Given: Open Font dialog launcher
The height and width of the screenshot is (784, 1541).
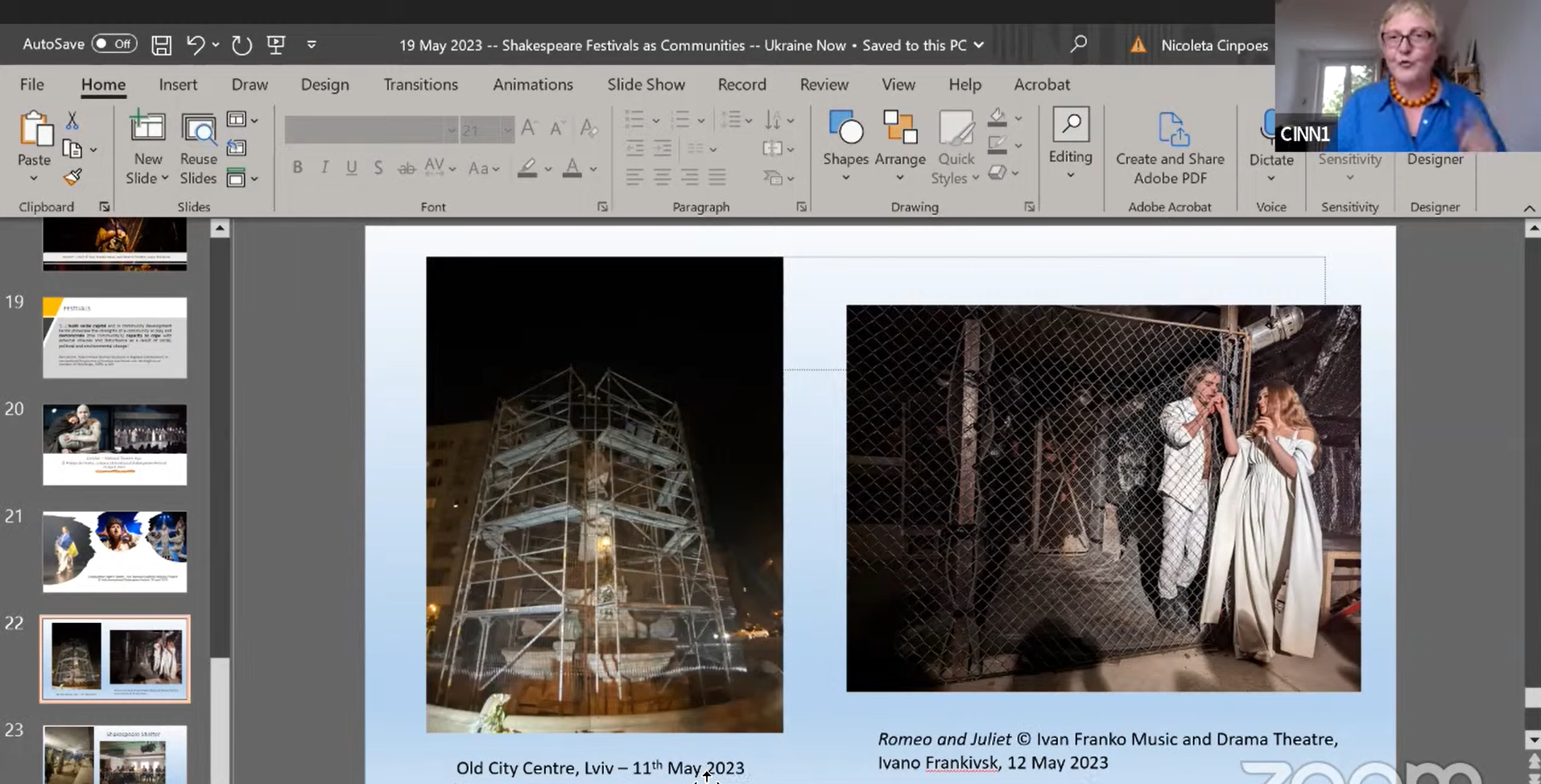Looking at the screenshot, I should coord(602,207).
